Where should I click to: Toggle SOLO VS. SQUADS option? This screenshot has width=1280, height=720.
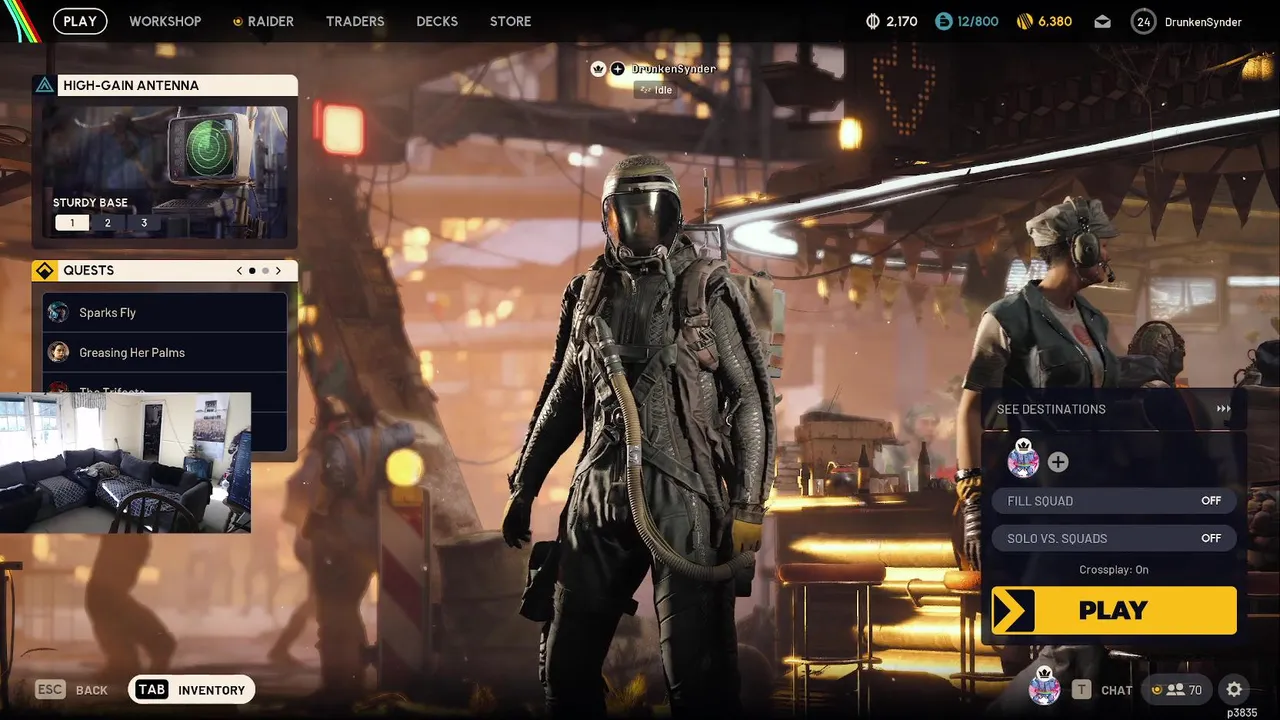tap(1114, 538)
